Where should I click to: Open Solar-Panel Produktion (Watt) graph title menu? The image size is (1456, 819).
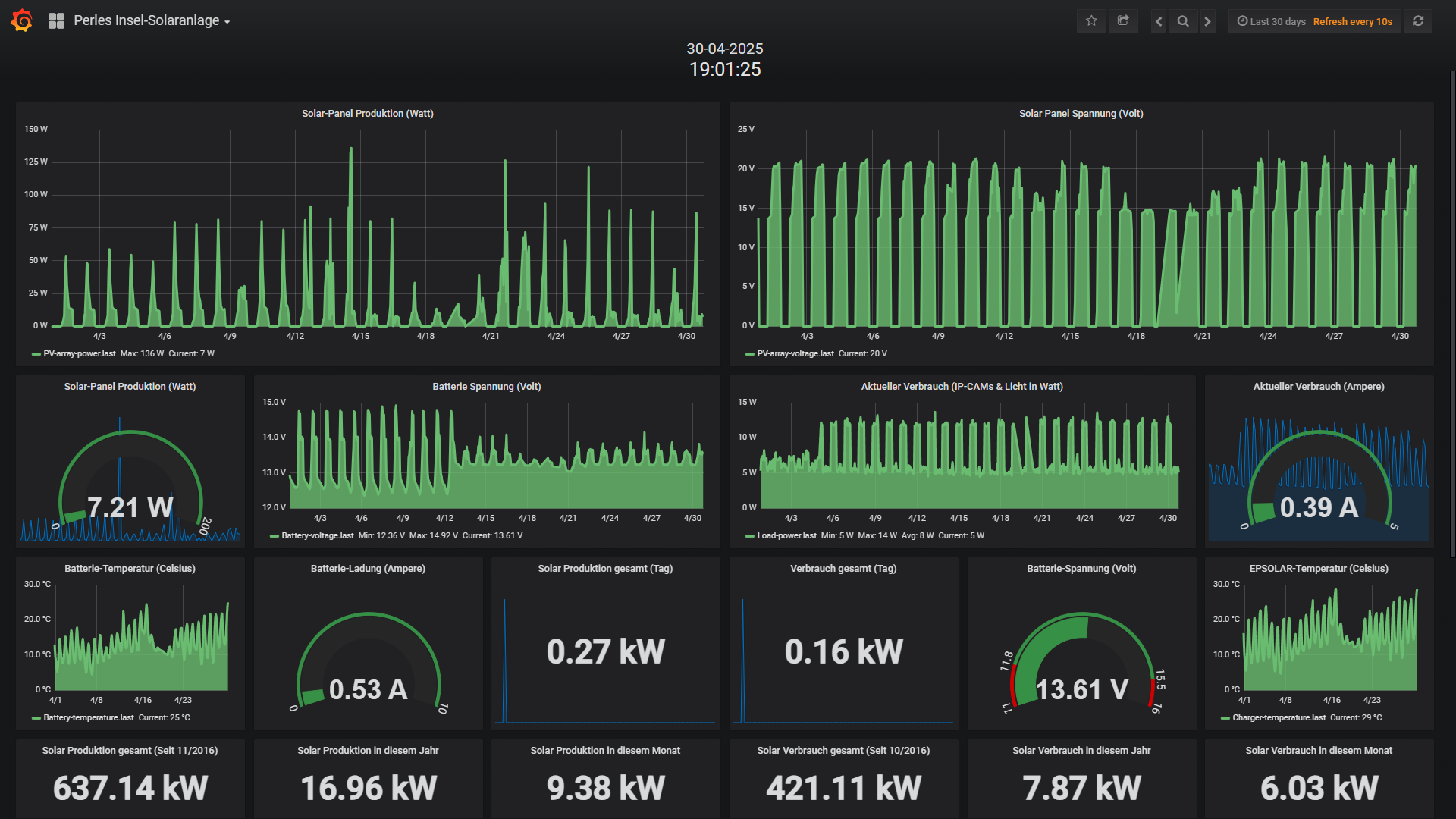click(x=367, y=114)
